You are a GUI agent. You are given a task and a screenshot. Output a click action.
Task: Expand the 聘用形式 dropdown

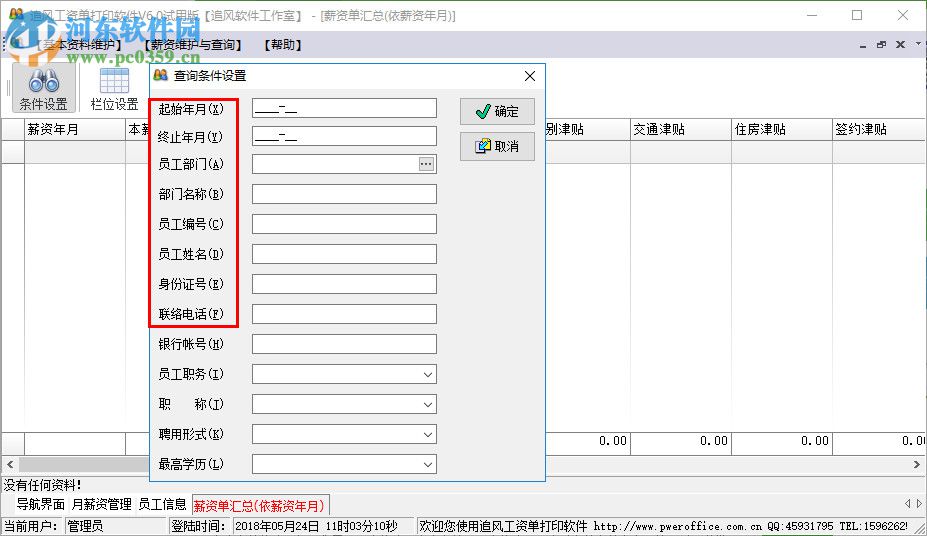pyautogui.click(x=427, y=434)
